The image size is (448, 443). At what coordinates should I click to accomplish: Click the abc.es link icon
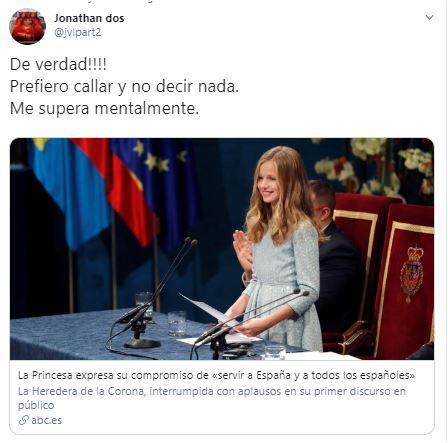pyautogui.click(x=24, y=420)
